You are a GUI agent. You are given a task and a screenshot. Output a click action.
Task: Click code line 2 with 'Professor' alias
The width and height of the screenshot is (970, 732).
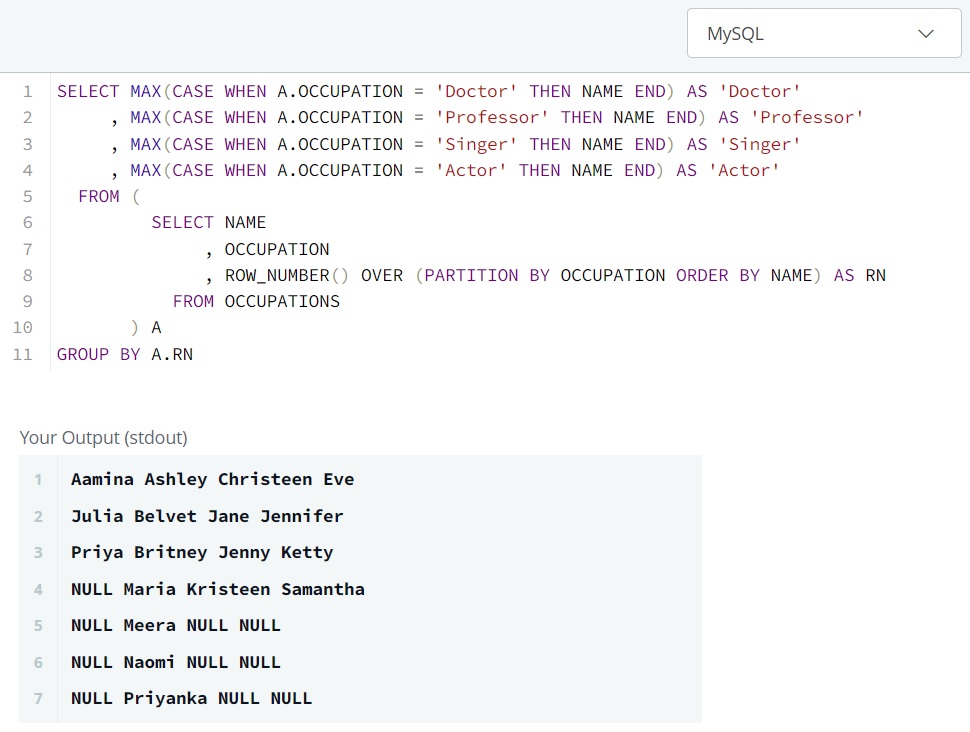(x=486, y=118)
